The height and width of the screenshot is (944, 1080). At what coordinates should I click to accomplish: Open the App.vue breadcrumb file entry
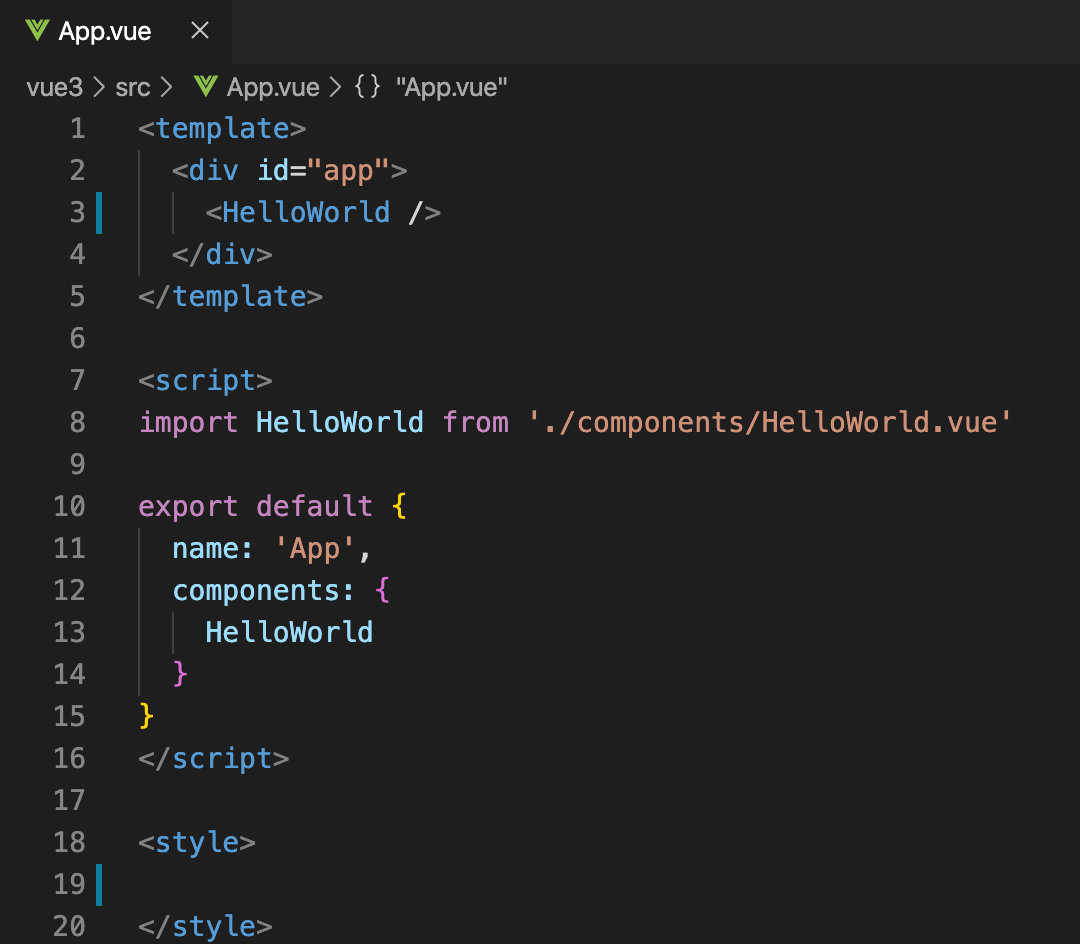[272, 87]
